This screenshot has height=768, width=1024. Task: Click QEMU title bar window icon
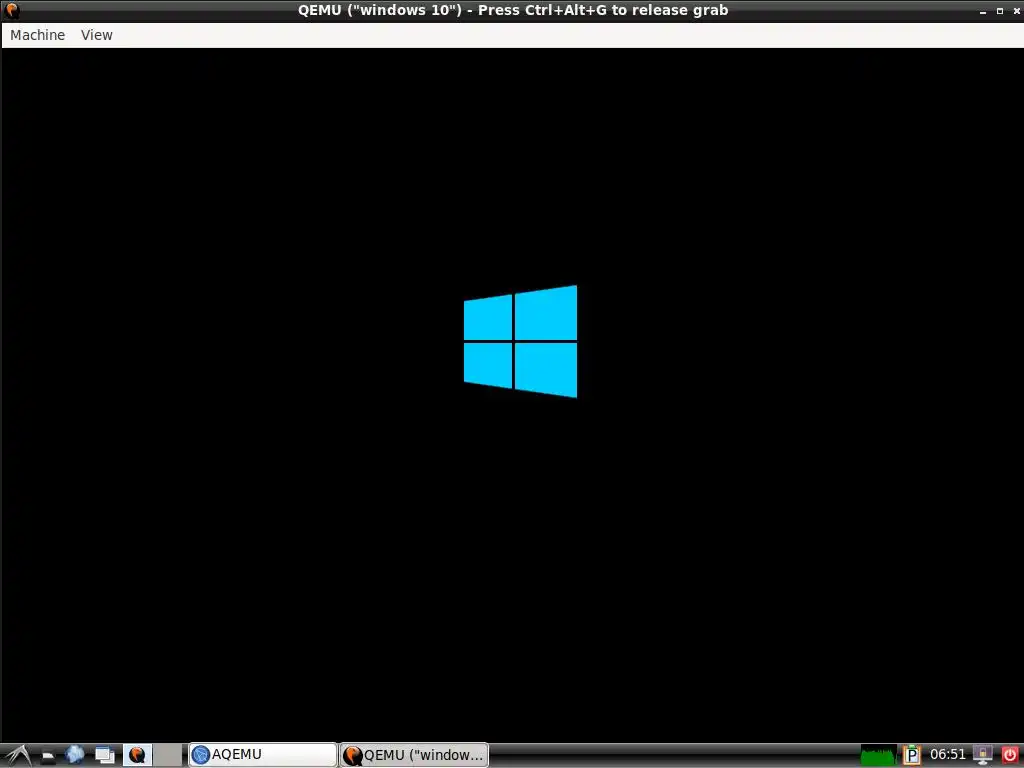pos(12,10)
